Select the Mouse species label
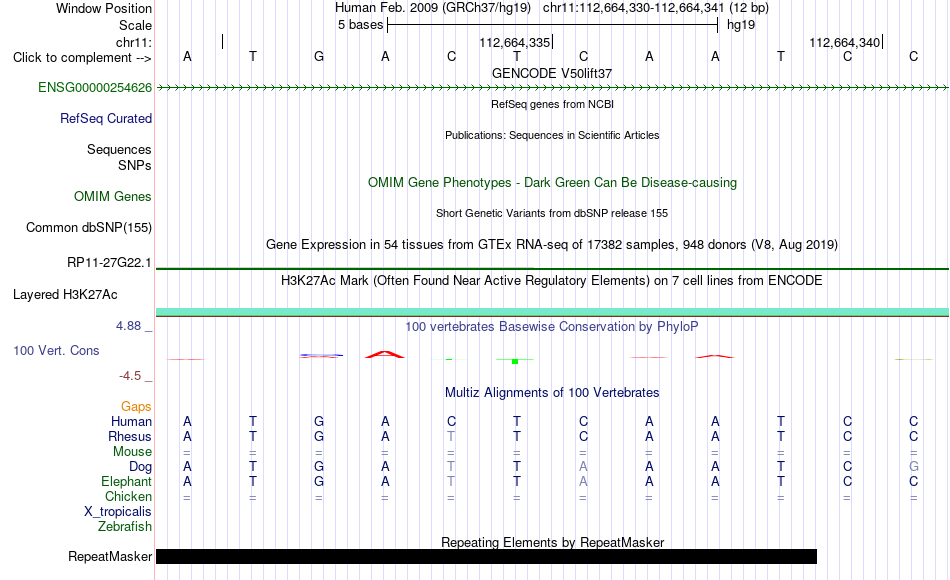The height and width of the screenshot is (580, 950). tap(132, 452)
